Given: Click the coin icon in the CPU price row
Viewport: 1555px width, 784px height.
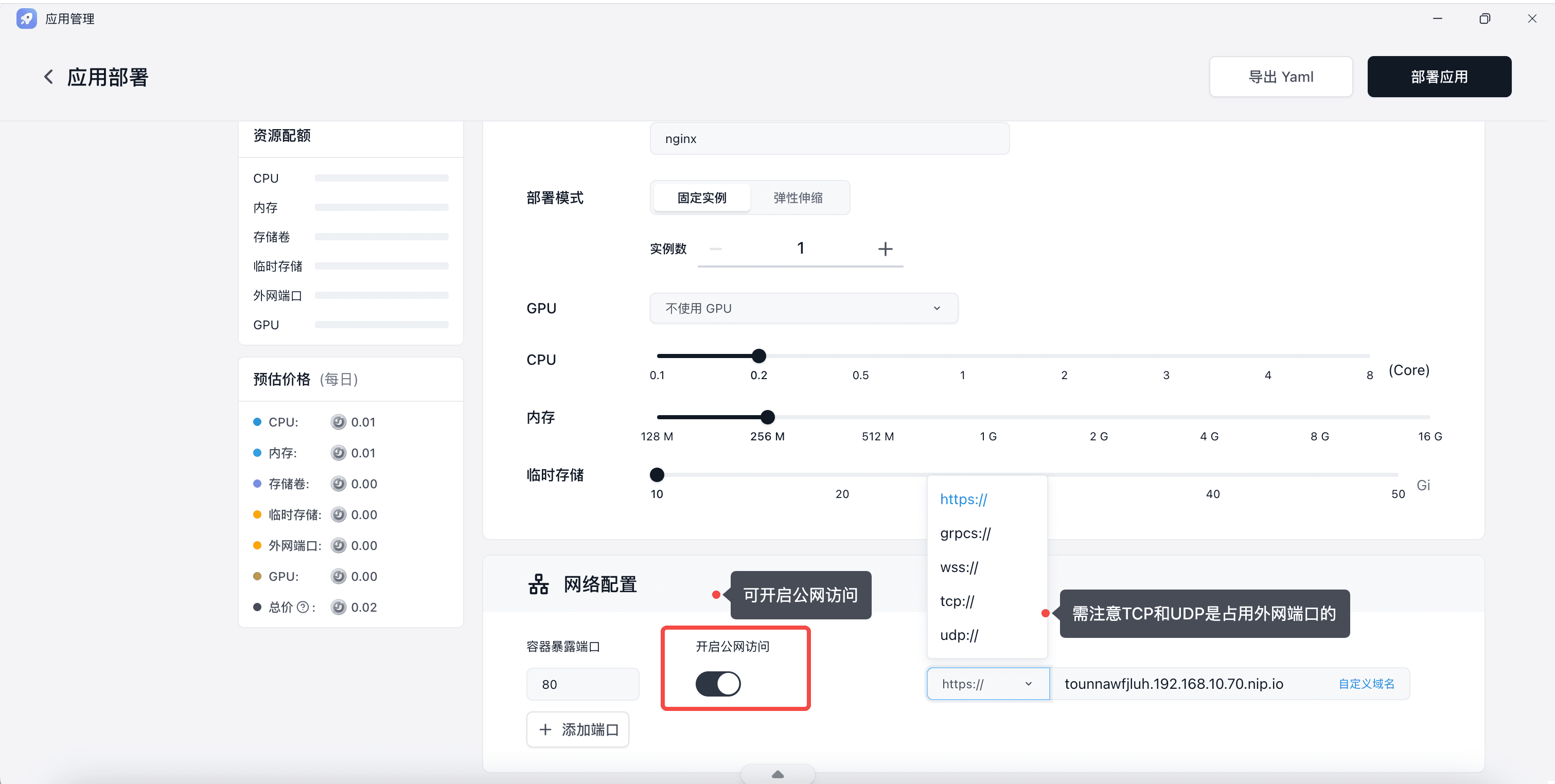Looking at the screenshot, I should pyautogui.click(x=339, y=422).
